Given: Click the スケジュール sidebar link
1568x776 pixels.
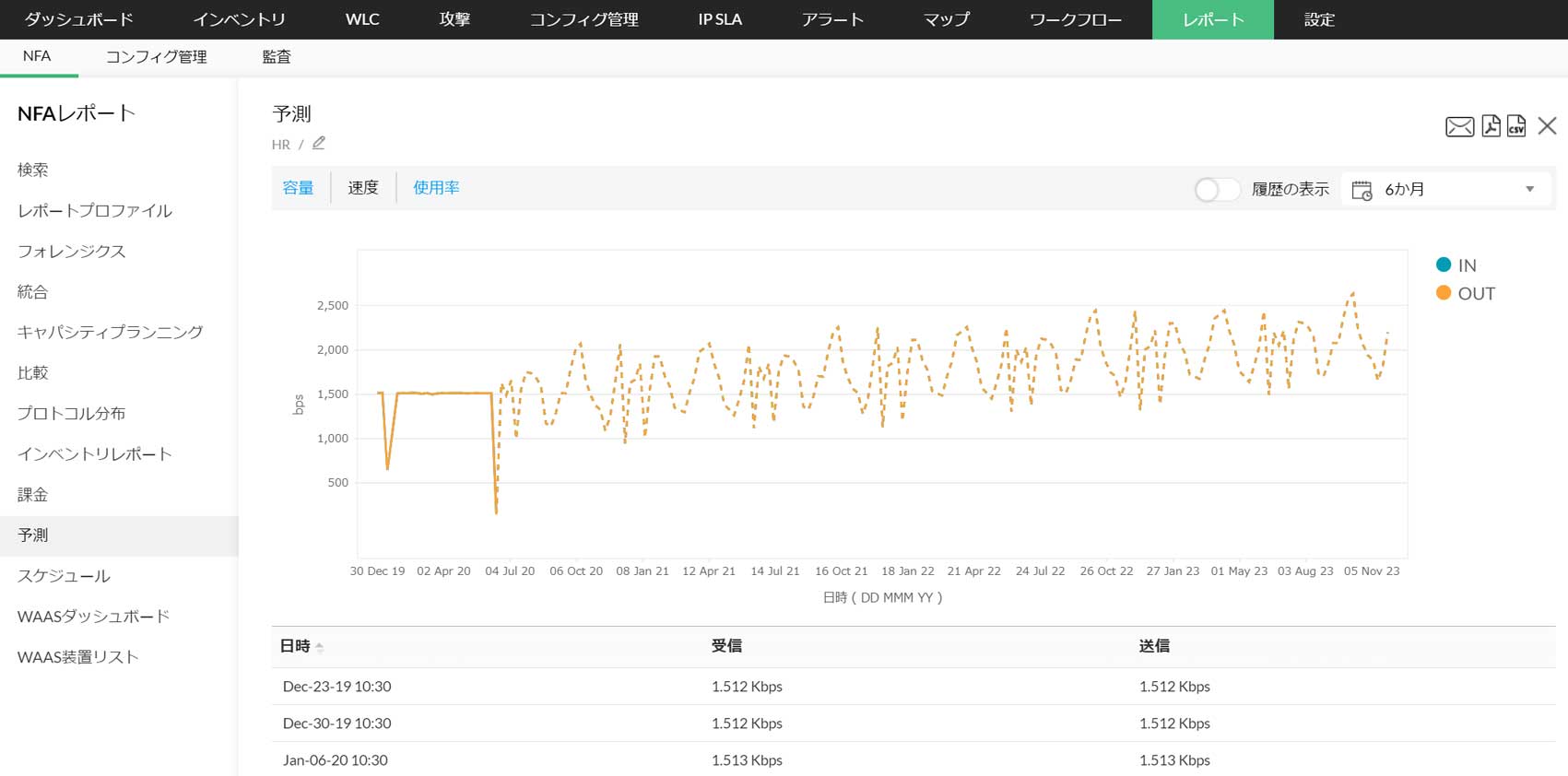Looking at the screenshot, I should pyautogui.click(x=64, y=576).
